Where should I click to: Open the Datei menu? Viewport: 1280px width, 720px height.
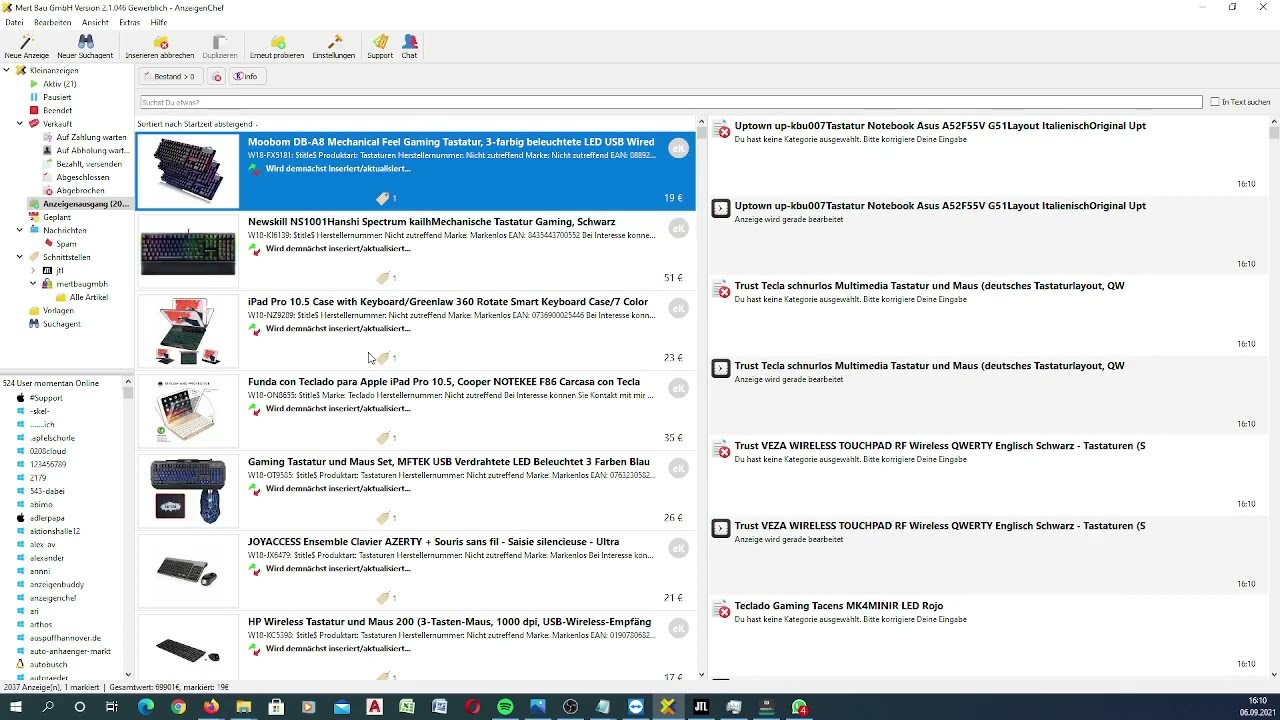14,22
